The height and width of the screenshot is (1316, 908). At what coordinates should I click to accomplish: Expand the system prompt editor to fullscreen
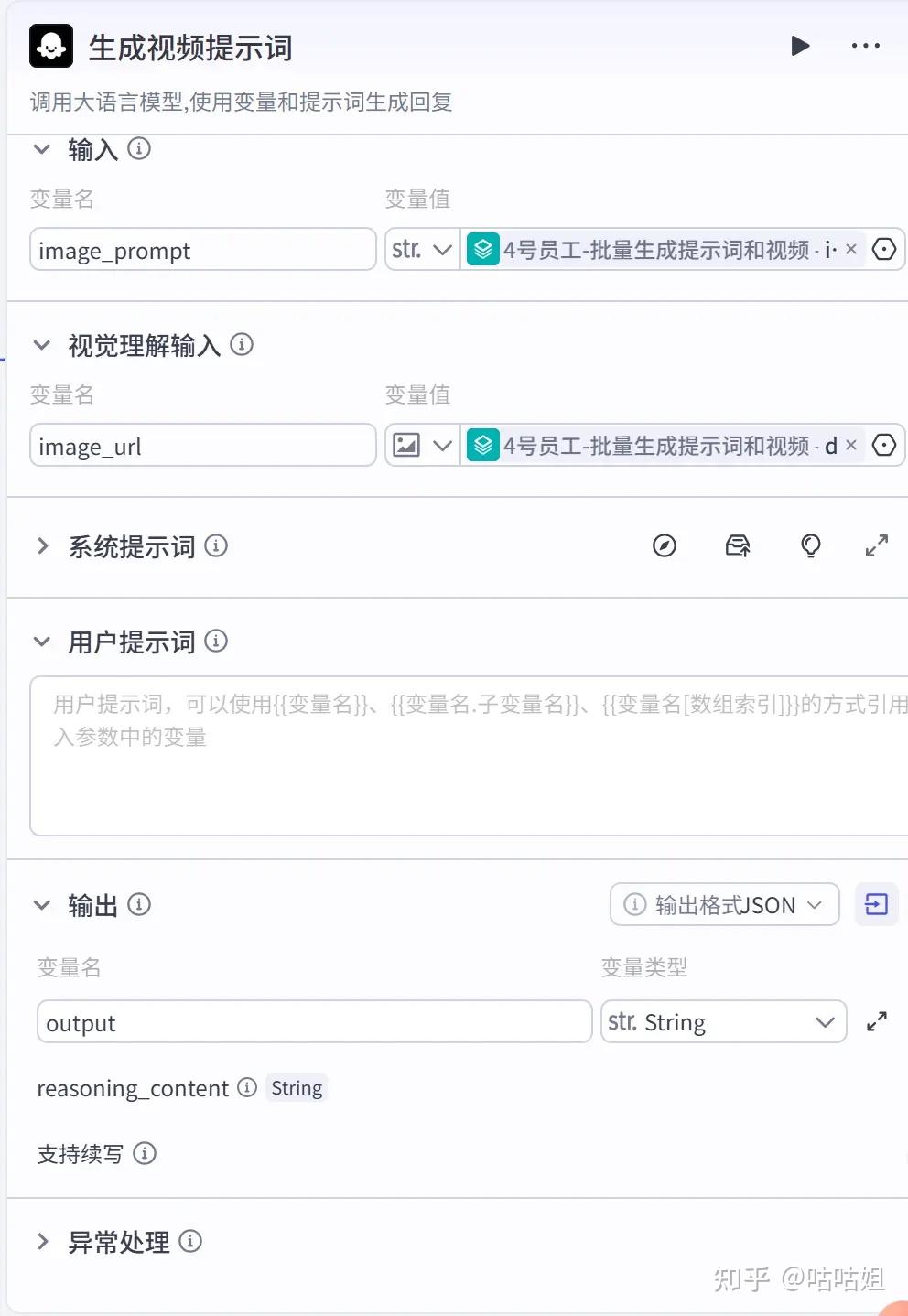[876, 546]
